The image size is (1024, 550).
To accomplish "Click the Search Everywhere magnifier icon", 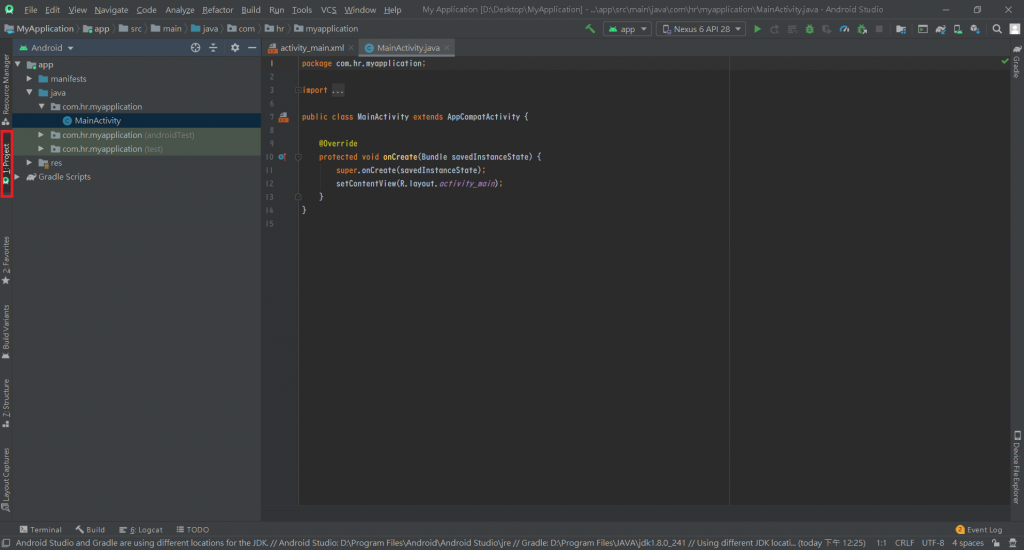I will [x=997, y=29].
